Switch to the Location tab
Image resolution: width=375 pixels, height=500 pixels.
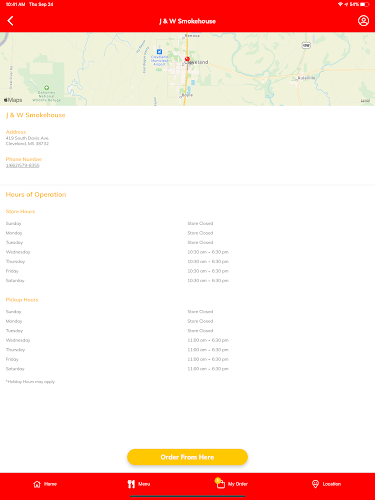326,484
